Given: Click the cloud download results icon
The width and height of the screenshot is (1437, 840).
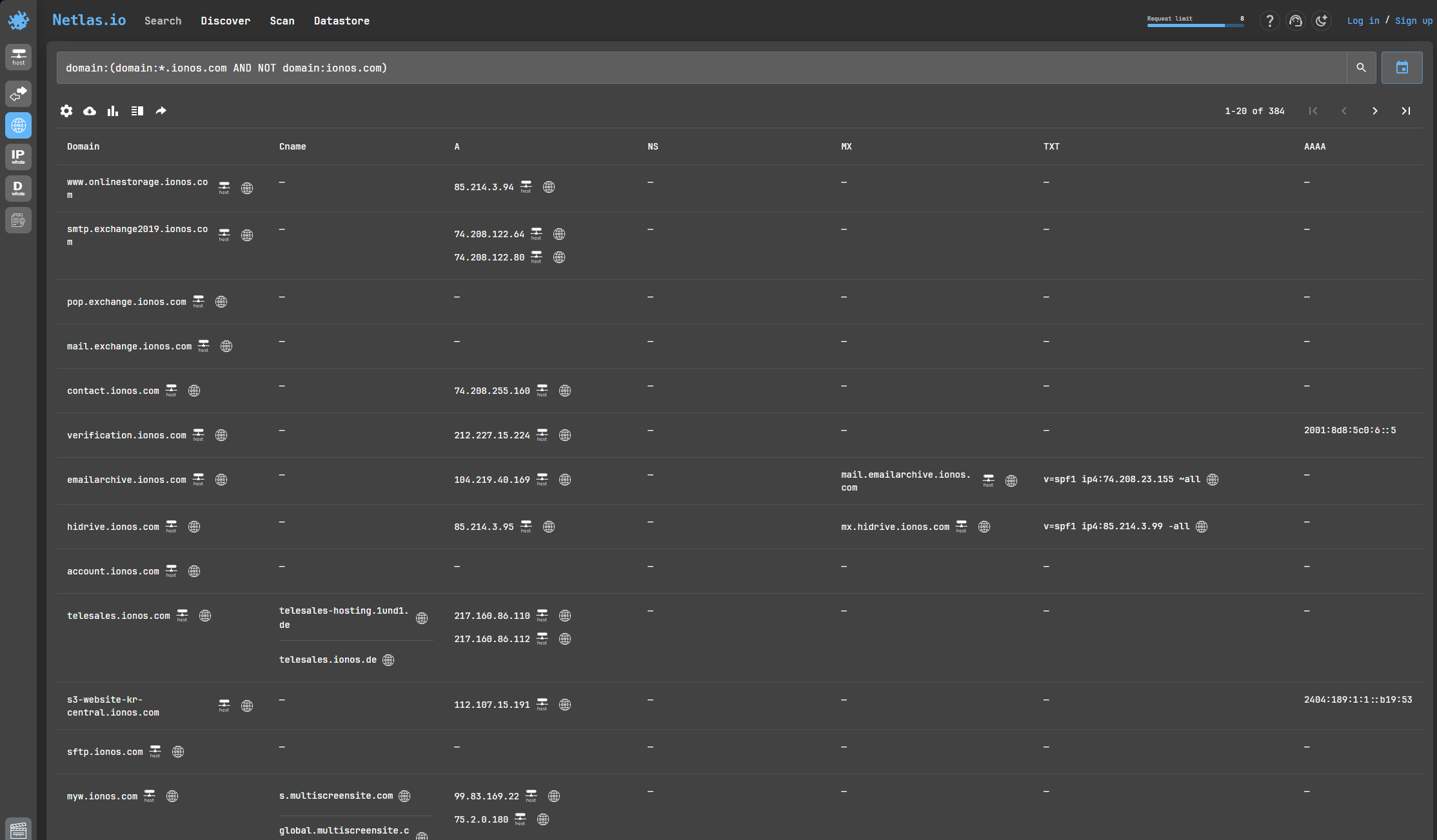Looking at the screenshot, I should click(90, 111).
